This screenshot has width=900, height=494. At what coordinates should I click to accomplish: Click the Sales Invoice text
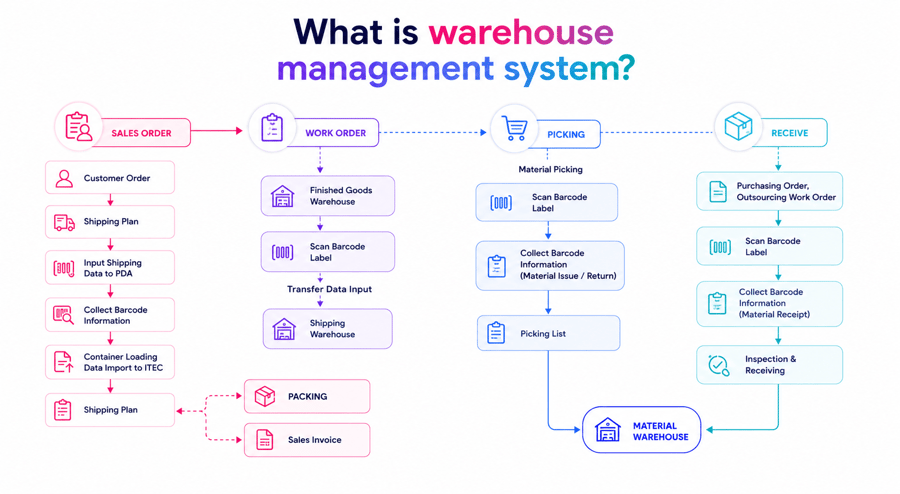pos(315,440)
